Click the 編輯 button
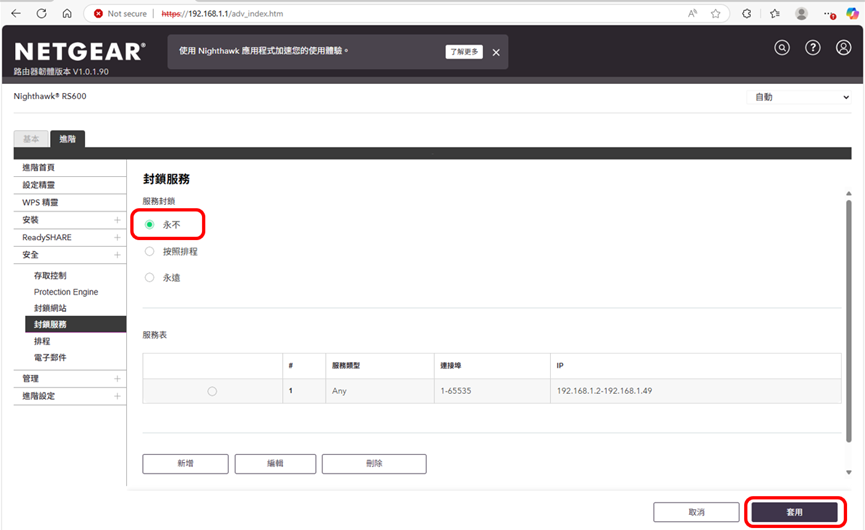865x530 pixels. coord(275,464)
